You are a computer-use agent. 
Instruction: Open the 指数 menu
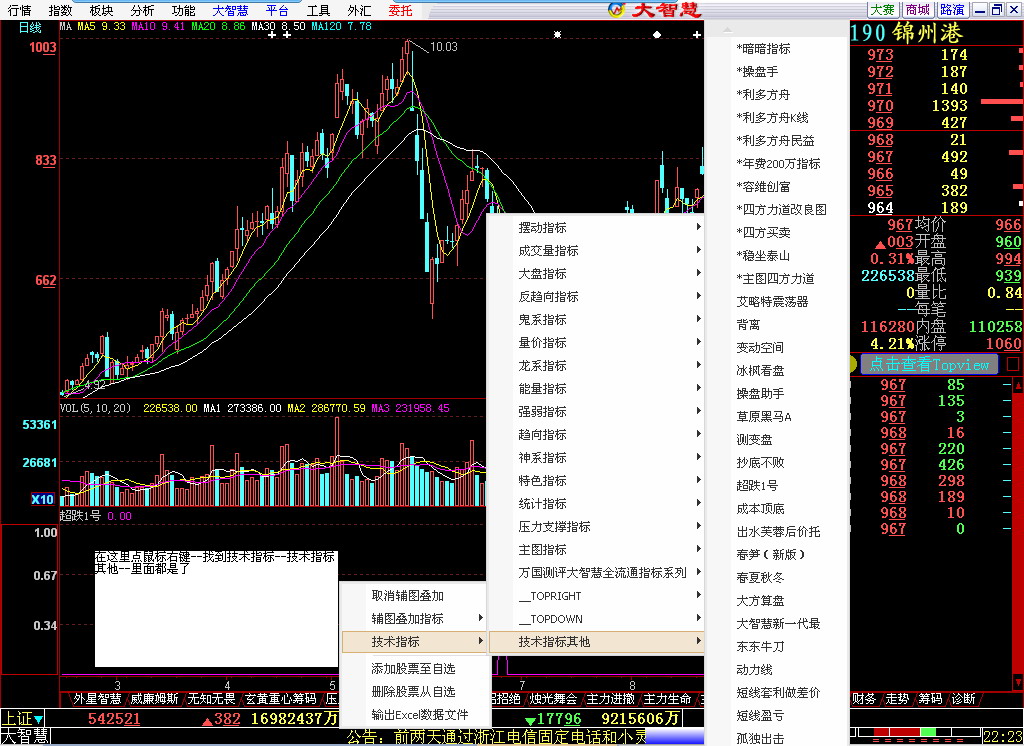pyautogui.click(x=61, y=10)
